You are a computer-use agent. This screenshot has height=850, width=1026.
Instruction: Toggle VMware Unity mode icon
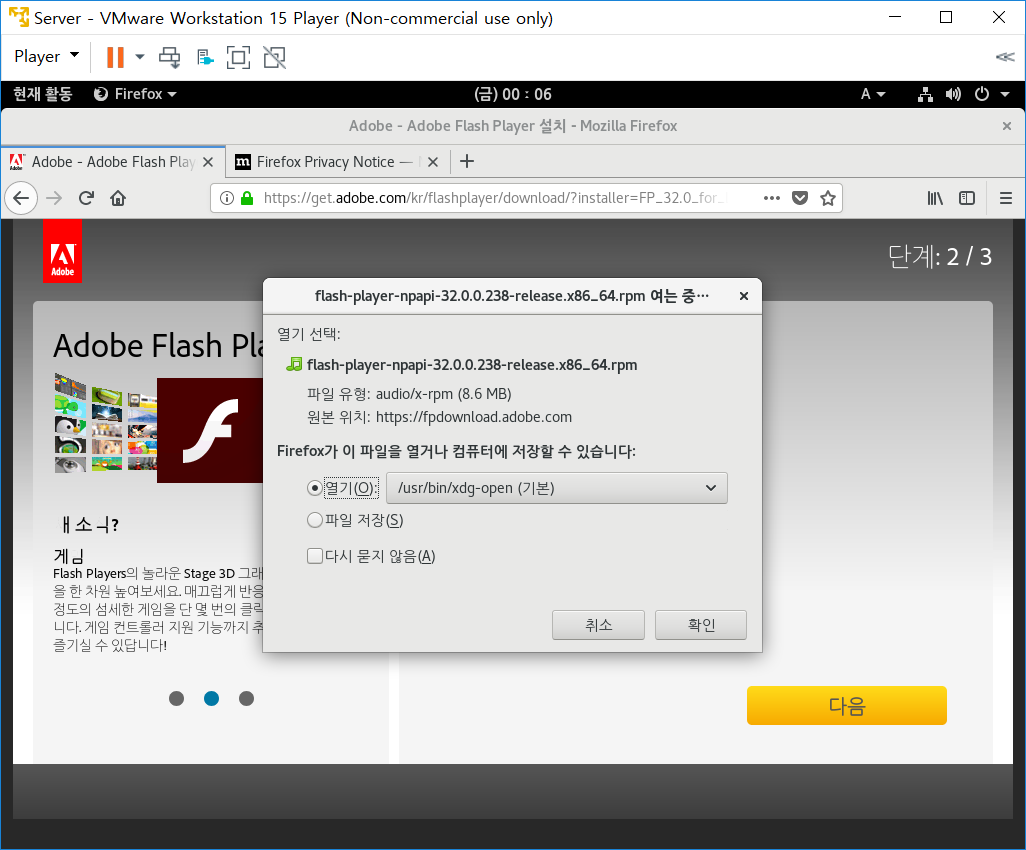click(x=274, y=58)
